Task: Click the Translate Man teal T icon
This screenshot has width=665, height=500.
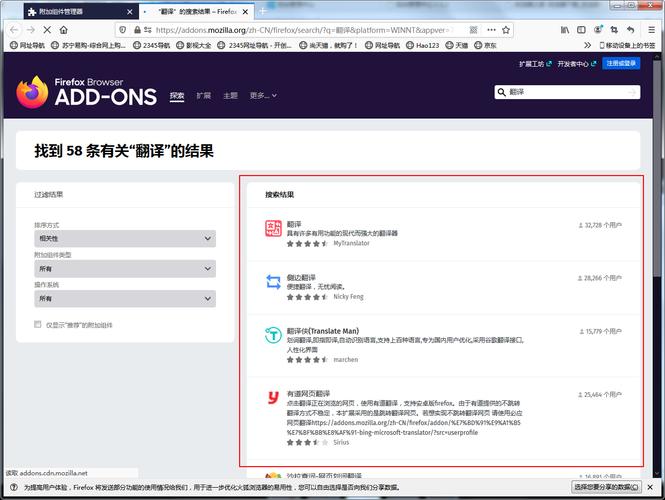Action: pos(273,335)
